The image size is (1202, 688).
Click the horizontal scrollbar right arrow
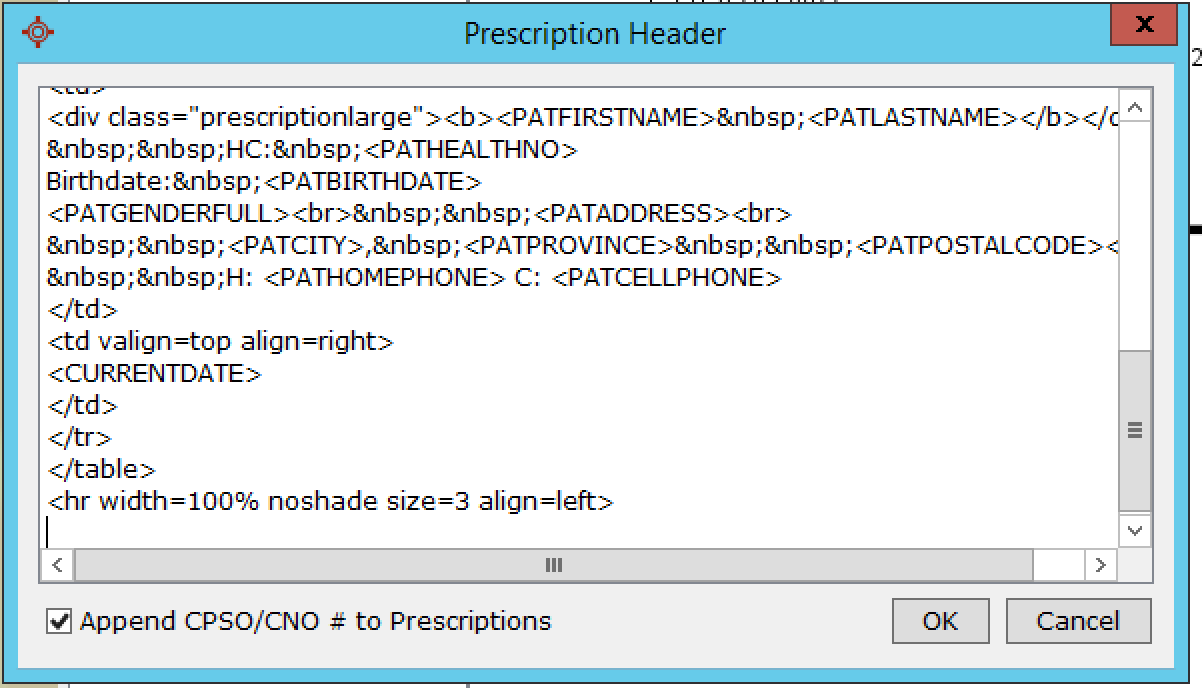(x=1100, y=565)
